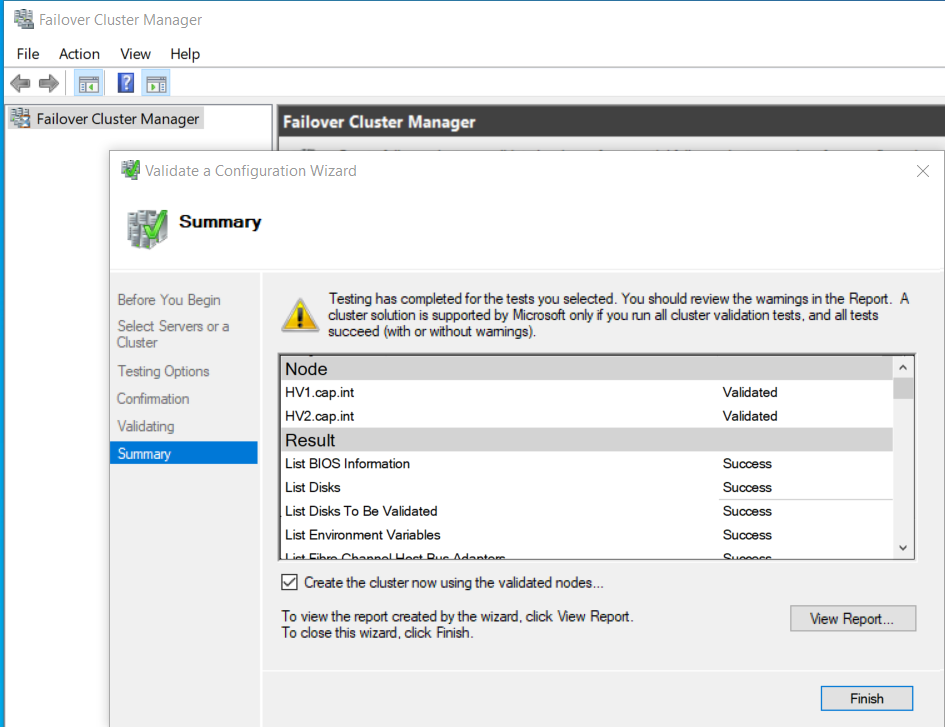Toggle Show/Hide Console Tree toolbar icon
The image size is (945, 727).
click(x=89, y=84)
